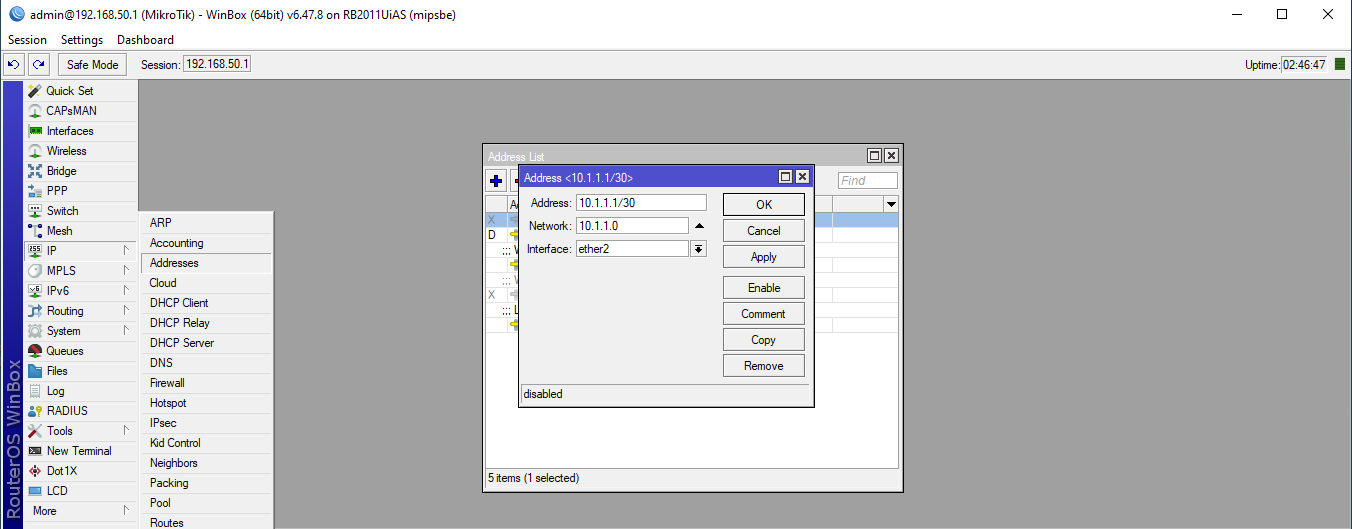Expand the MPLS submenu
The image size is (1352, 529).
tap(80, 271)
